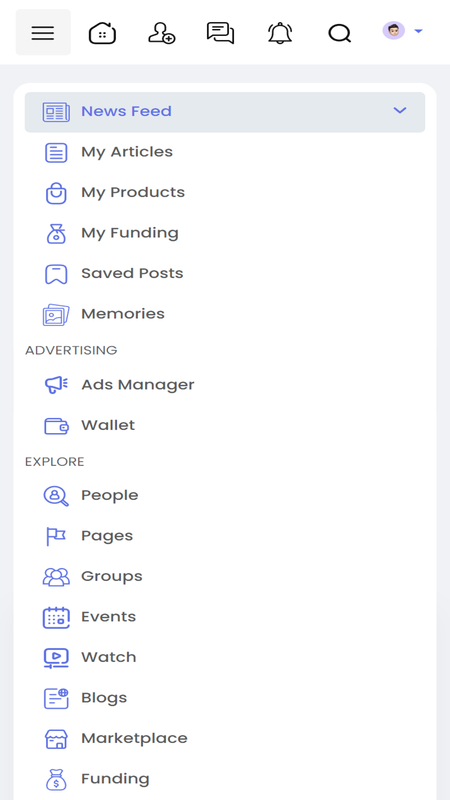The width and height of the screenshot is (450, 800).
Task: Open friend requests add-user icon
Action: click(162, 33)
